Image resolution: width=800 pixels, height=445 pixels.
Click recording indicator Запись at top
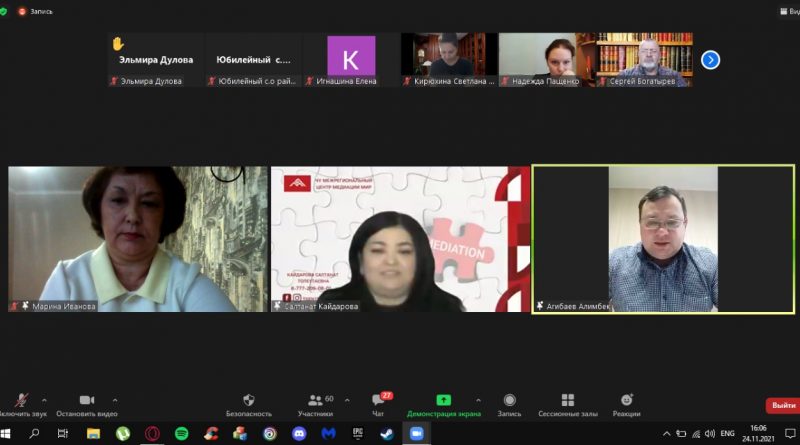(x=36, y=11)
